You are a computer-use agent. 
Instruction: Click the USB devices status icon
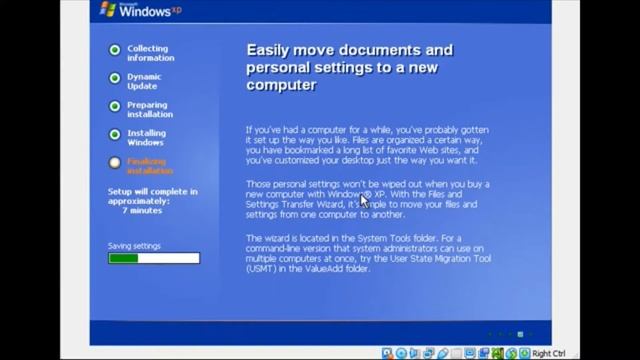pyautogui.click(x=442, y=353)
